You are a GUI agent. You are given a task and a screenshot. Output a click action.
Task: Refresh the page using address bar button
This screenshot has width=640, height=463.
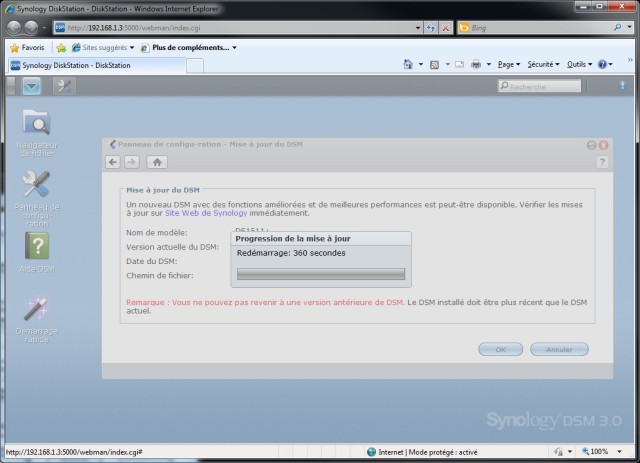[x=431, y=28]
